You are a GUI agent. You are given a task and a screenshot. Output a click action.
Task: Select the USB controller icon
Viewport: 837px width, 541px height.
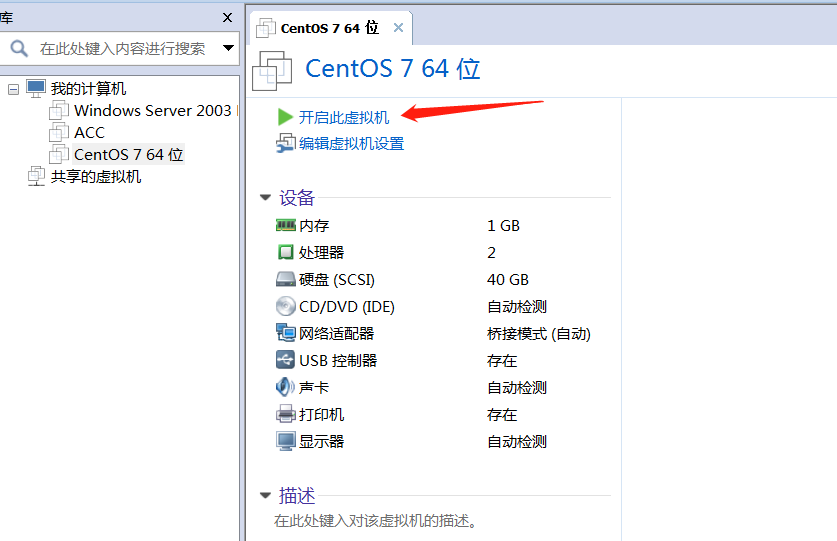click(x=286, y=360)
